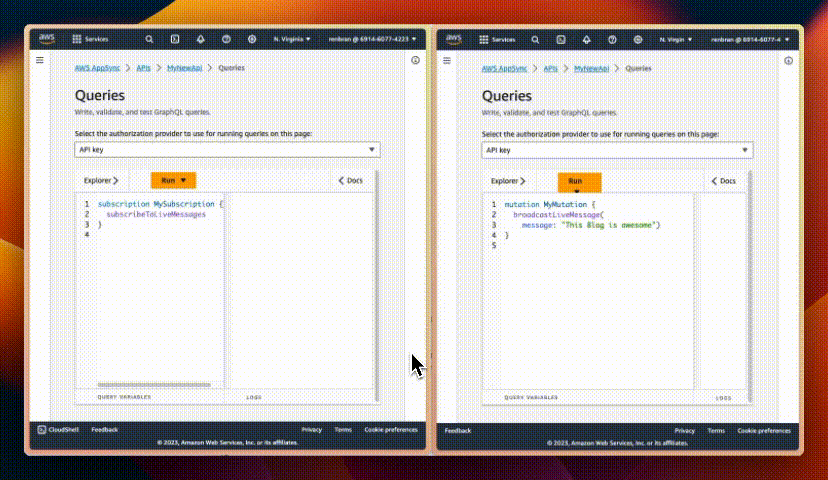Open help icon in left window header
This screenshot has height=480, width=828.
pyautogui.click(x=226, y=39)
